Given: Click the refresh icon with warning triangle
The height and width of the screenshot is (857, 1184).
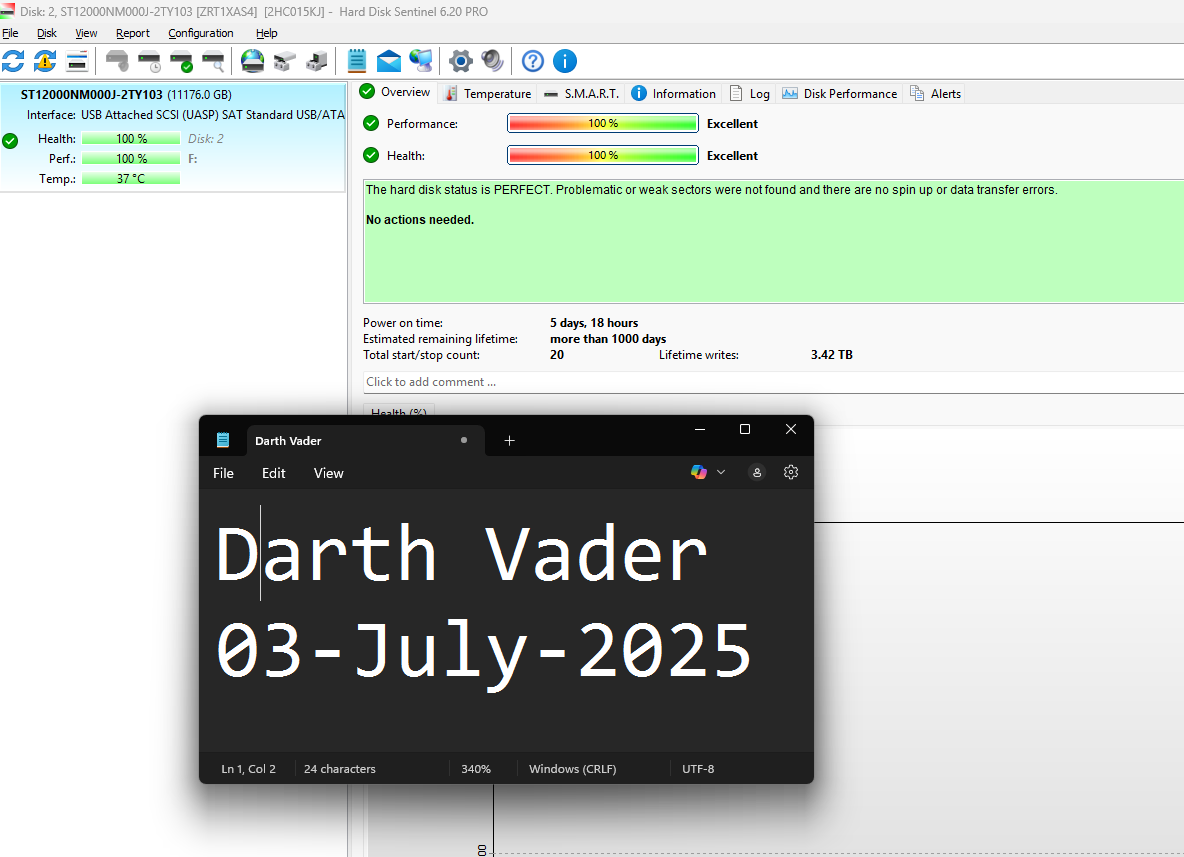Looking at the screenshot, I should tap(45, 61).
